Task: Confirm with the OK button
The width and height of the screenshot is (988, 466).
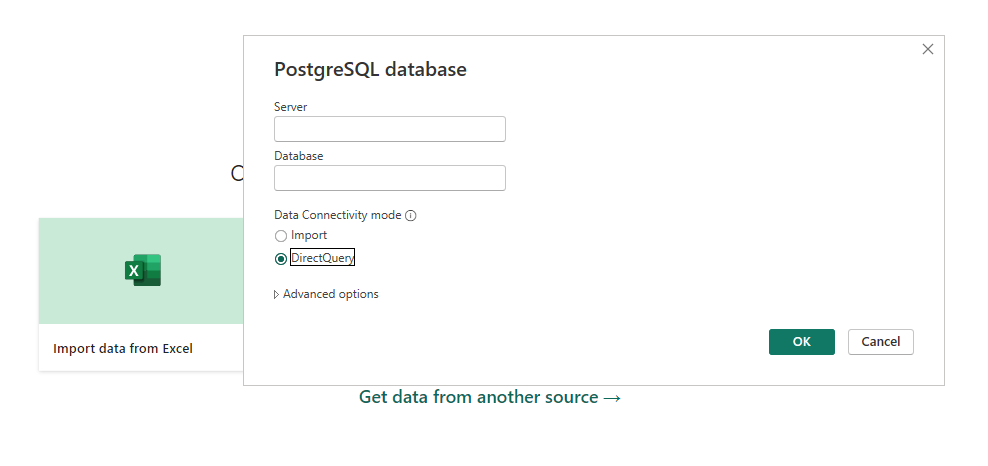Action: click(x=801, y=342)
